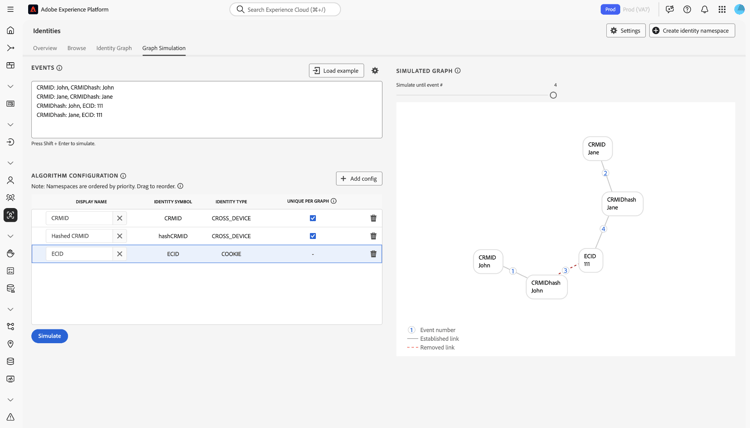This screenshot has height=428, width=750.
Task: Select the ECID 111 graph node
Action: click(x=590, y=260)
